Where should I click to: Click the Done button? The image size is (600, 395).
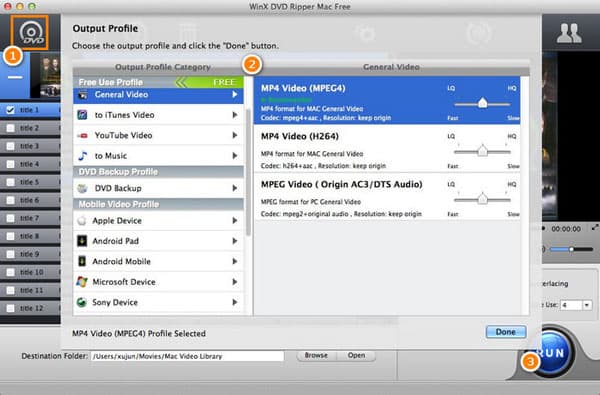[x=506, y=332]
